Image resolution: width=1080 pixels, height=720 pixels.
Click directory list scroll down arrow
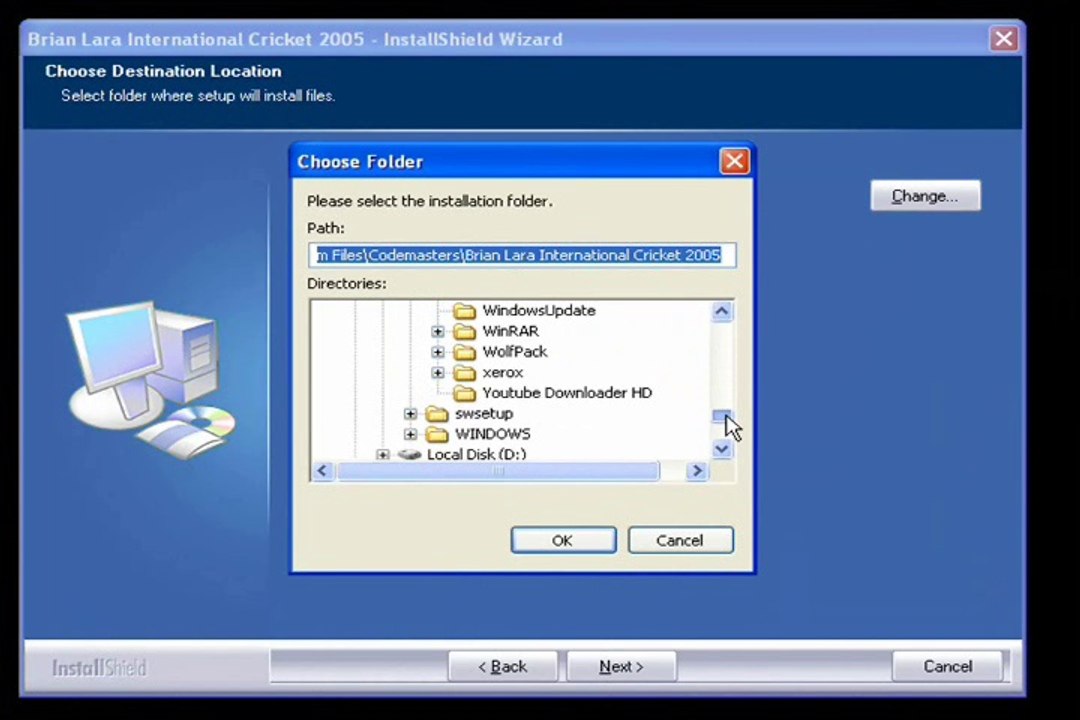(722, 449)
